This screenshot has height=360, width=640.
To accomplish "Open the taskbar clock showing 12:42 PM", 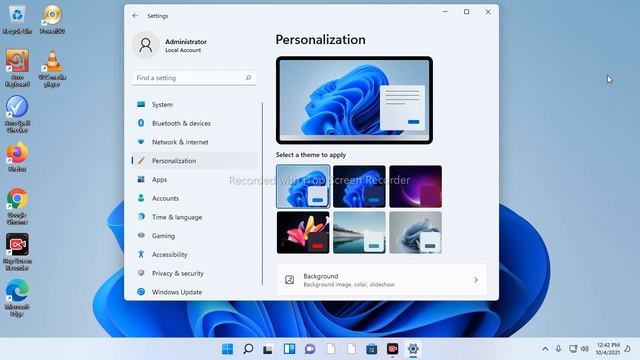I will 607,349.
